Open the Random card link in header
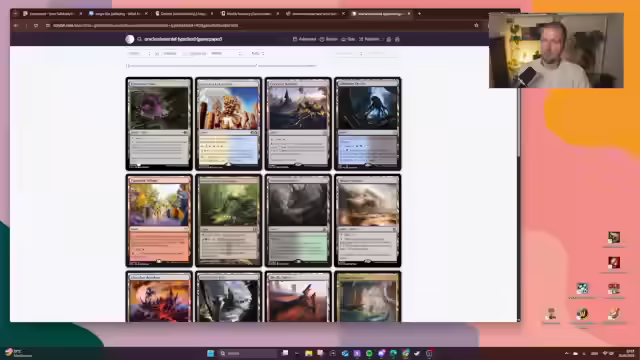The width and height of the screenshot is (640, 360). coord(369,39)
